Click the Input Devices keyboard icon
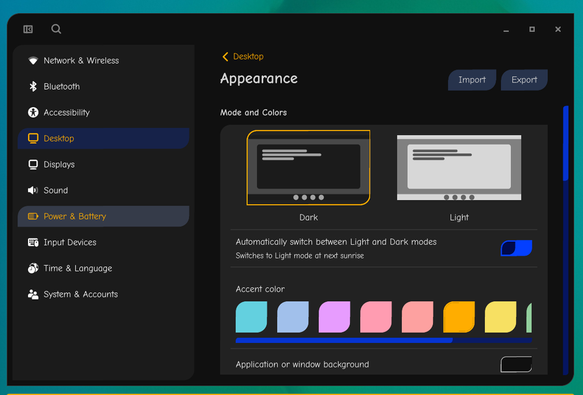 coord(33,243)
